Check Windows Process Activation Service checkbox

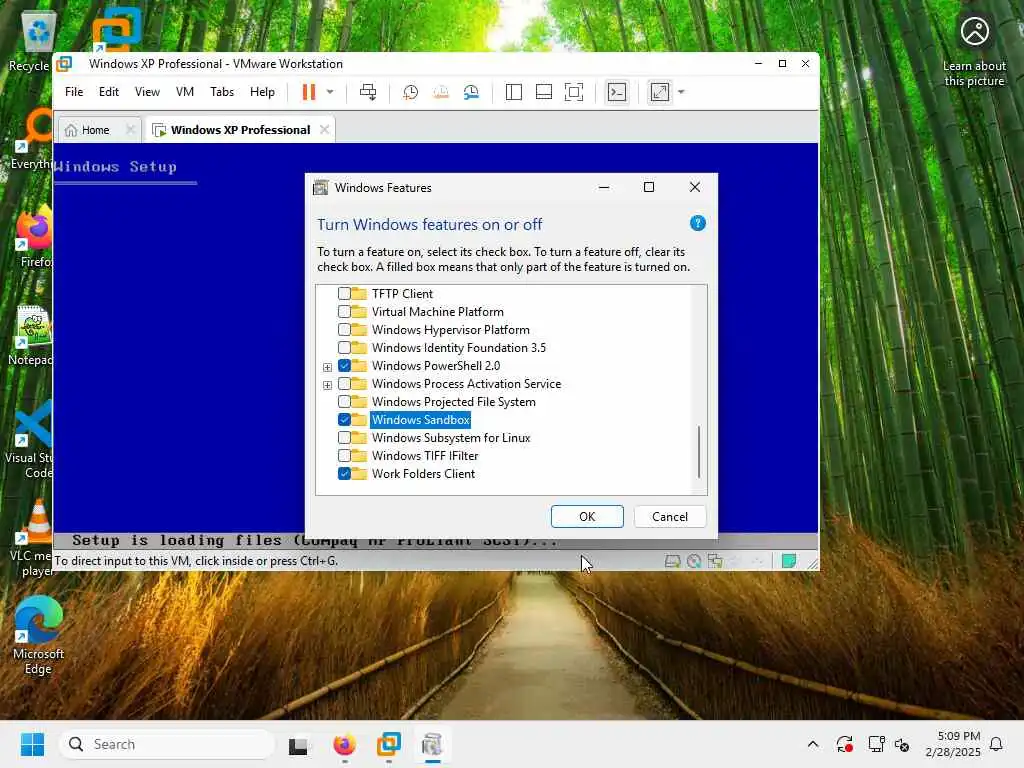point(344,384)
